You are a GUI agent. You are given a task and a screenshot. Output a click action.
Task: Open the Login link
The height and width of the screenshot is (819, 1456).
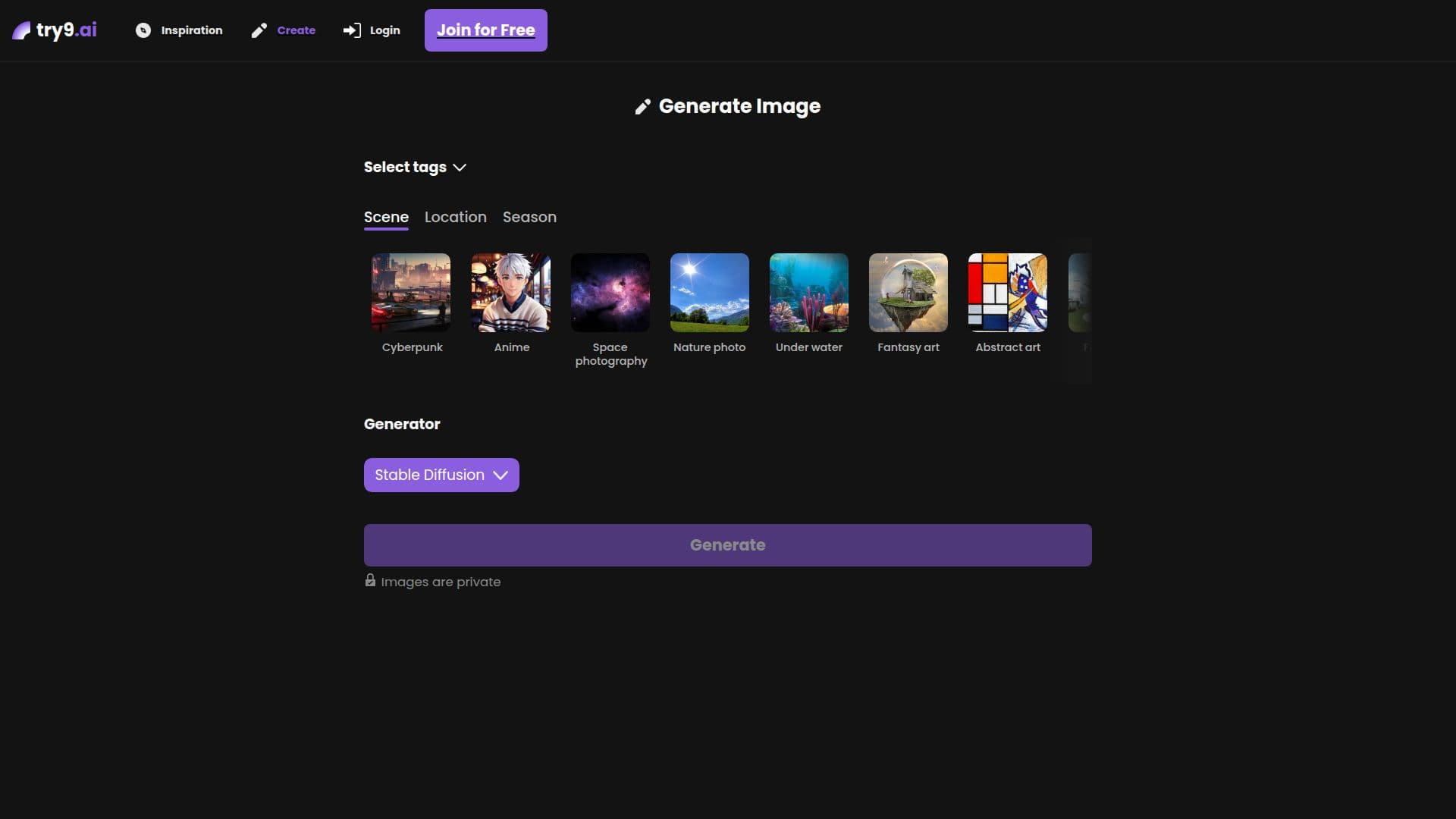click(x=372, y=30)
